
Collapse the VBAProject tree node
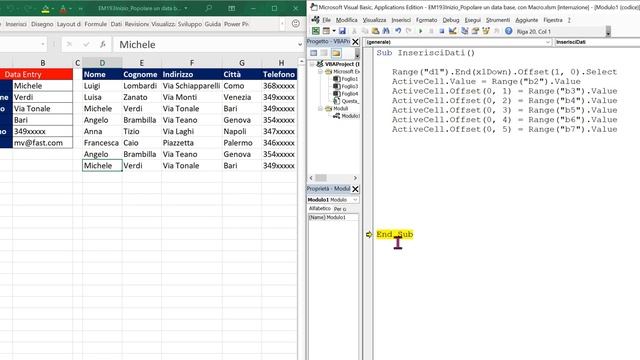point(312,64)
